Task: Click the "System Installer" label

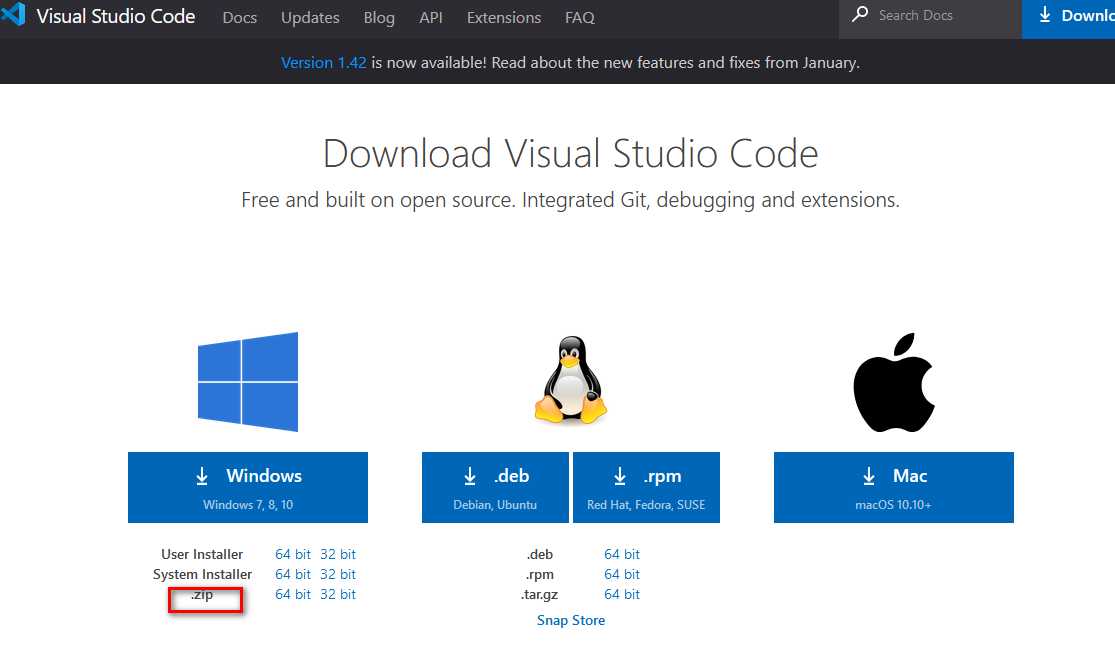Action: (x=202, y=574)
